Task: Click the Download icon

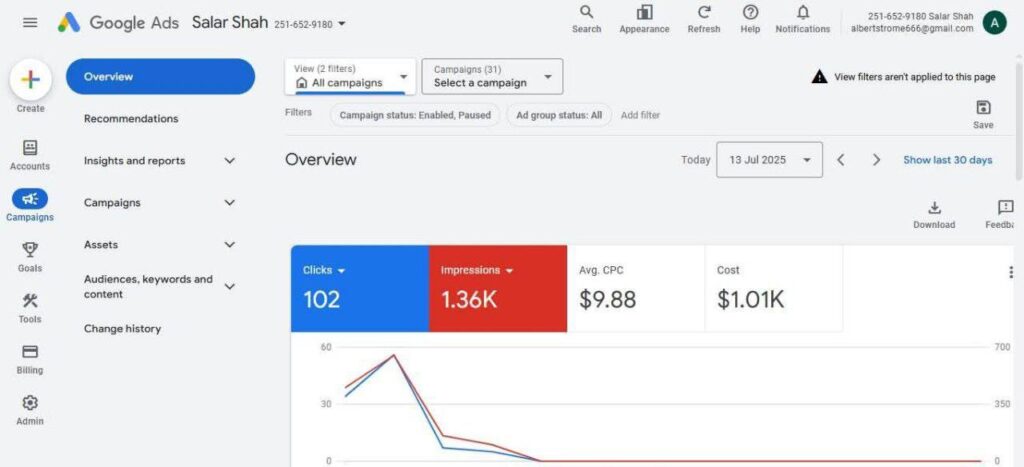Action: [x=934, y=208]
